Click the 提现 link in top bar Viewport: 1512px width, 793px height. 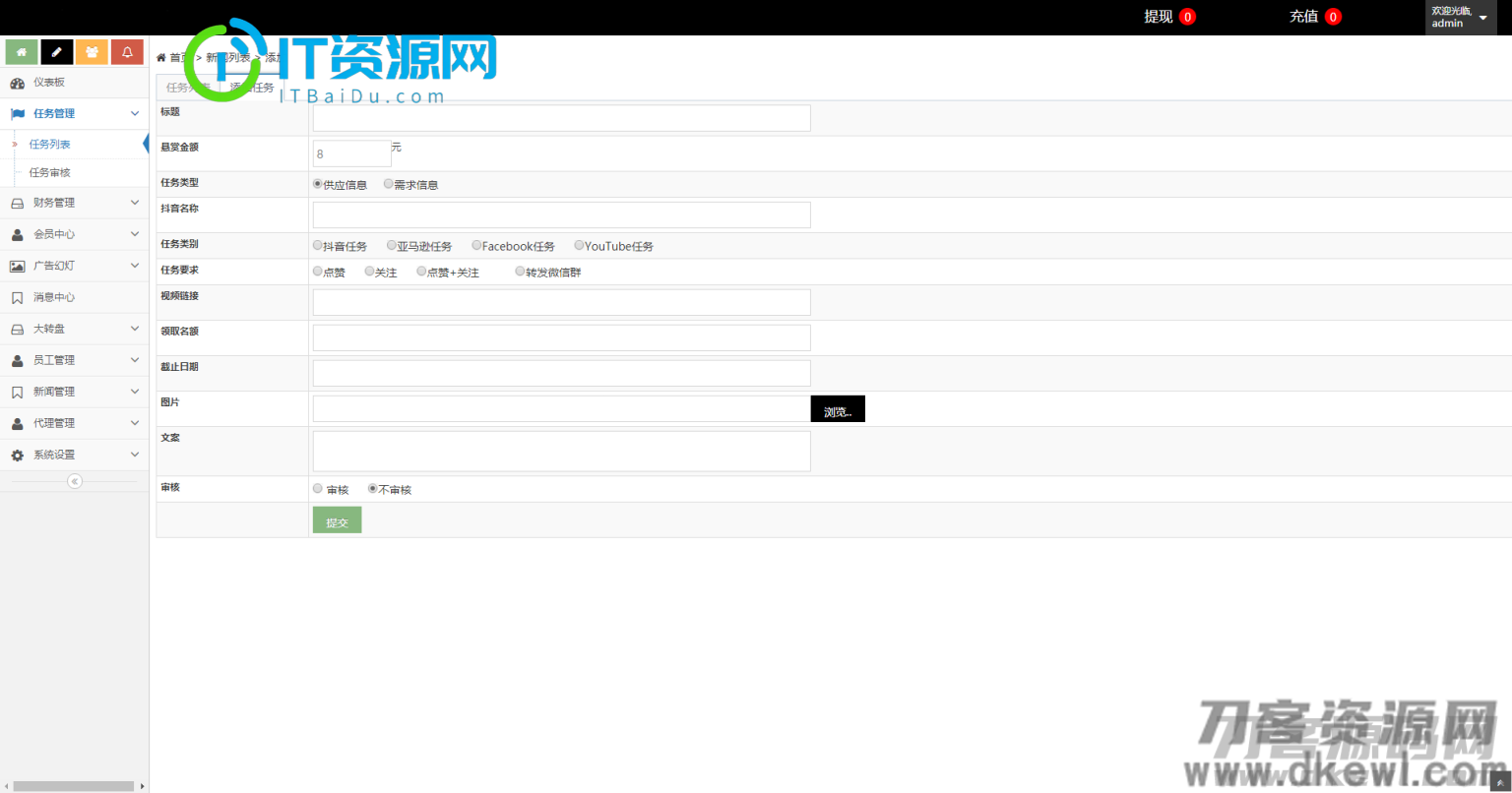[1158, 17]
